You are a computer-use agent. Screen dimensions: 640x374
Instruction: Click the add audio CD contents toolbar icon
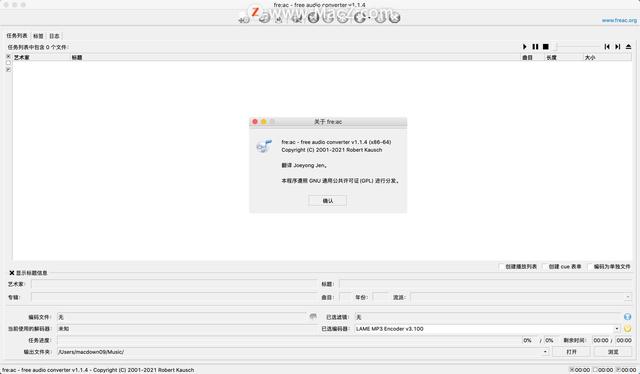(264, 18)
